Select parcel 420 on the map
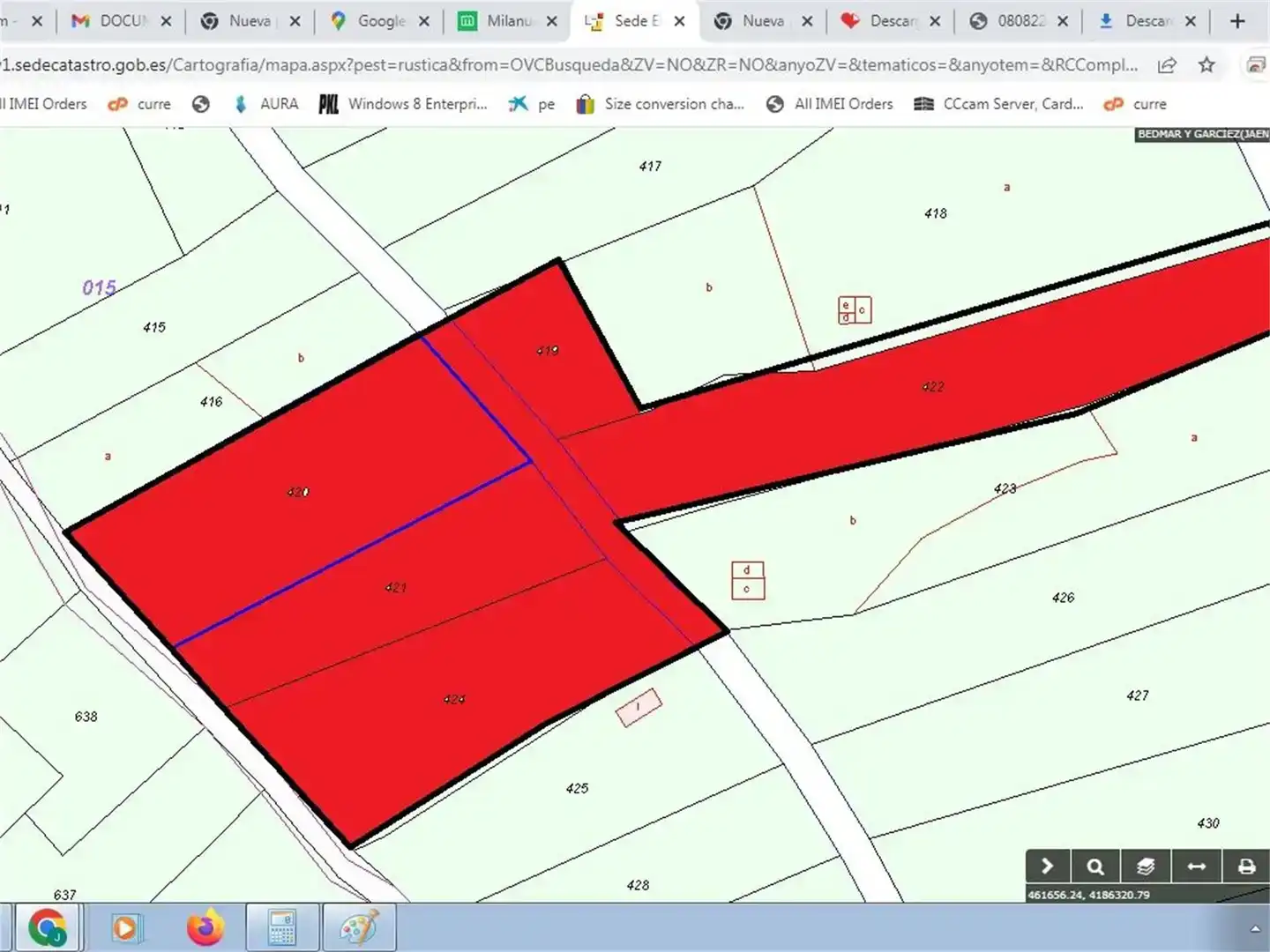1270x952 pixels. pyautogui.click(x=298, y=492)
